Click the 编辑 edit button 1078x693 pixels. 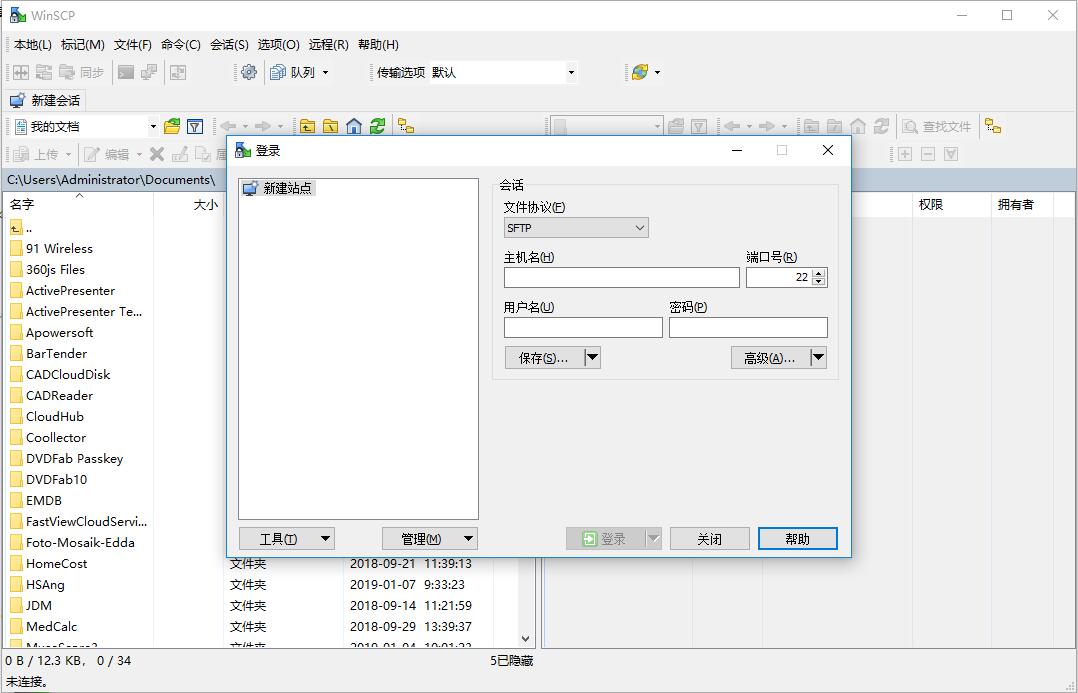coord(107,154)
